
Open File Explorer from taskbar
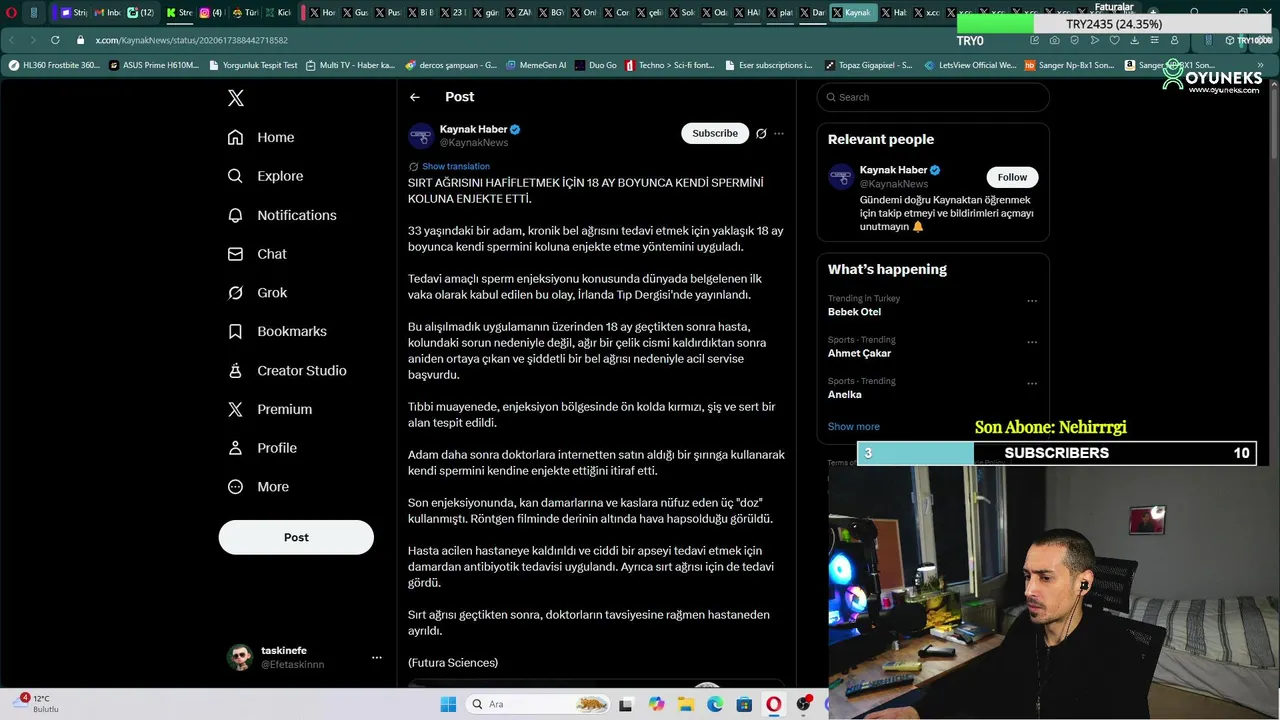(x=686, y=704)
